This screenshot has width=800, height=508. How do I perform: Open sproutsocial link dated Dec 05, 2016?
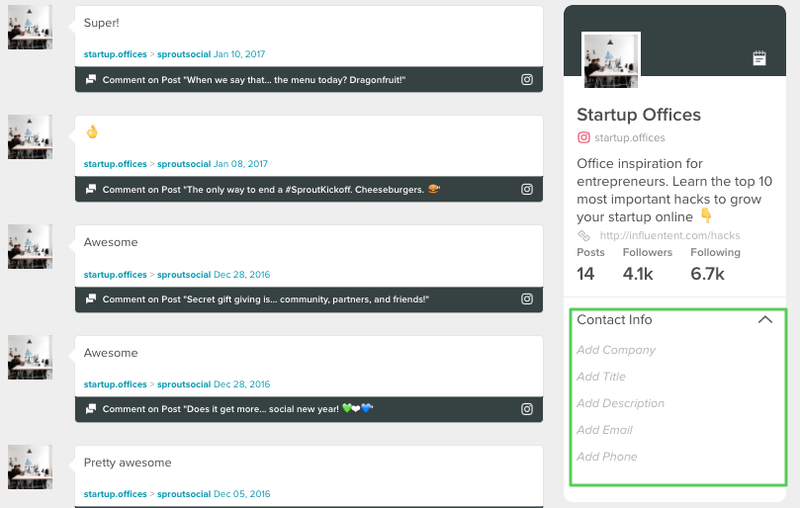[x=184, y=494]
